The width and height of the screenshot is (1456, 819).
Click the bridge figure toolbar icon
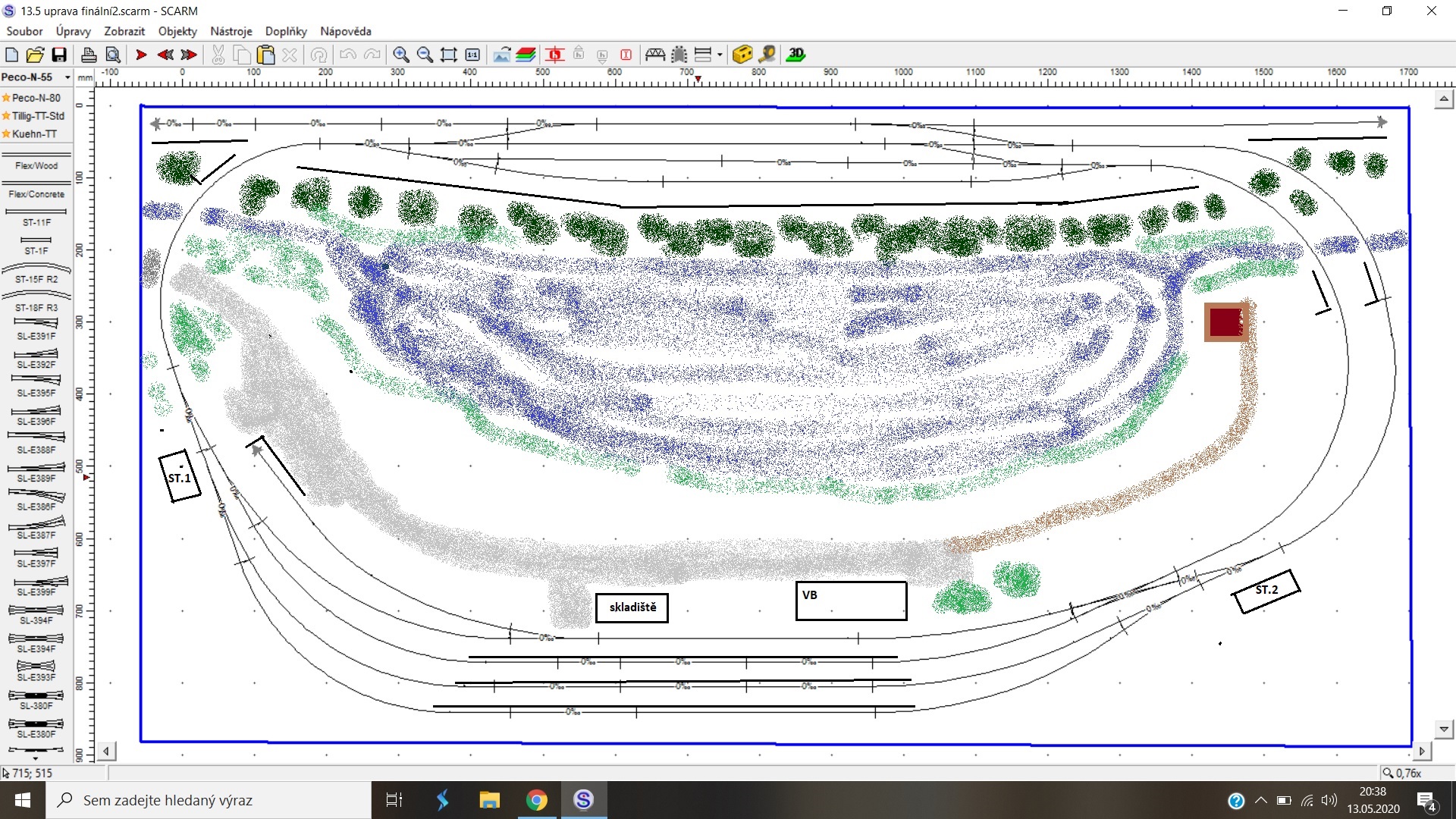point(655,55)
